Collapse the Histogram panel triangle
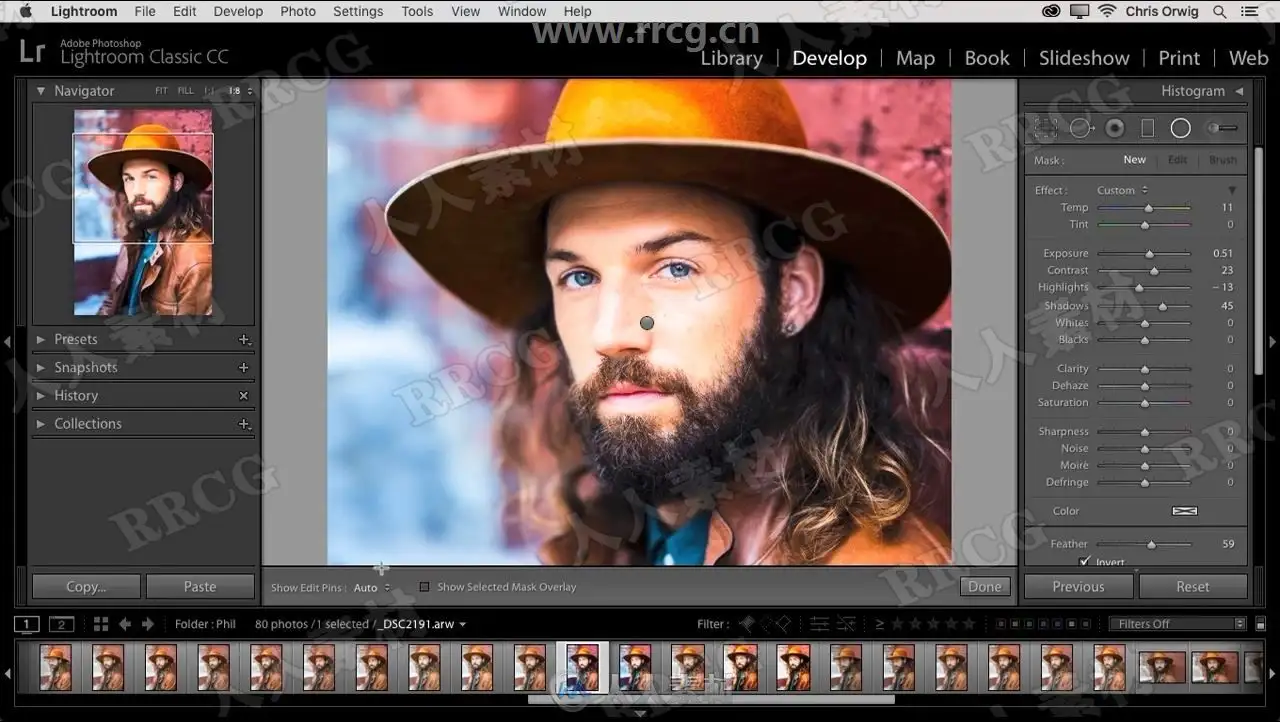This screenshot has height=722, width=1280. [x=1240, y=91]
